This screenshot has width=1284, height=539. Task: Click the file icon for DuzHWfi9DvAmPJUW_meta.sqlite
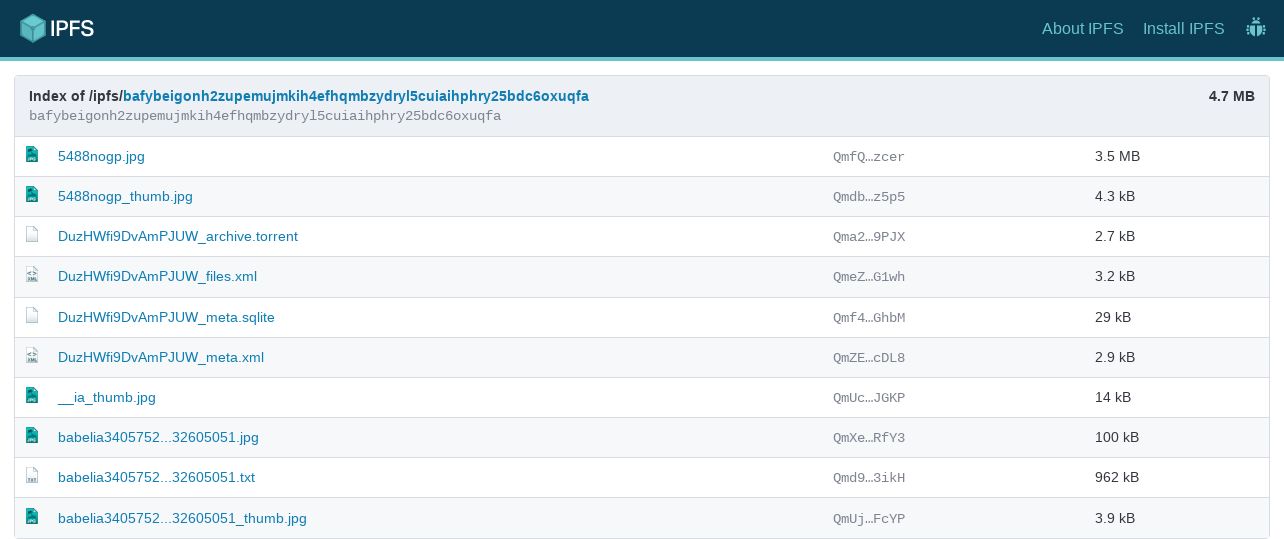tap(32, 315)
